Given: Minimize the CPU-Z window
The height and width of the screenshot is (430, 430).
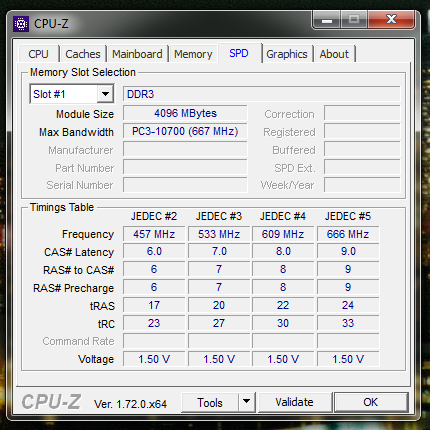Looking at the screenshot, I should [x=327, y=20].
